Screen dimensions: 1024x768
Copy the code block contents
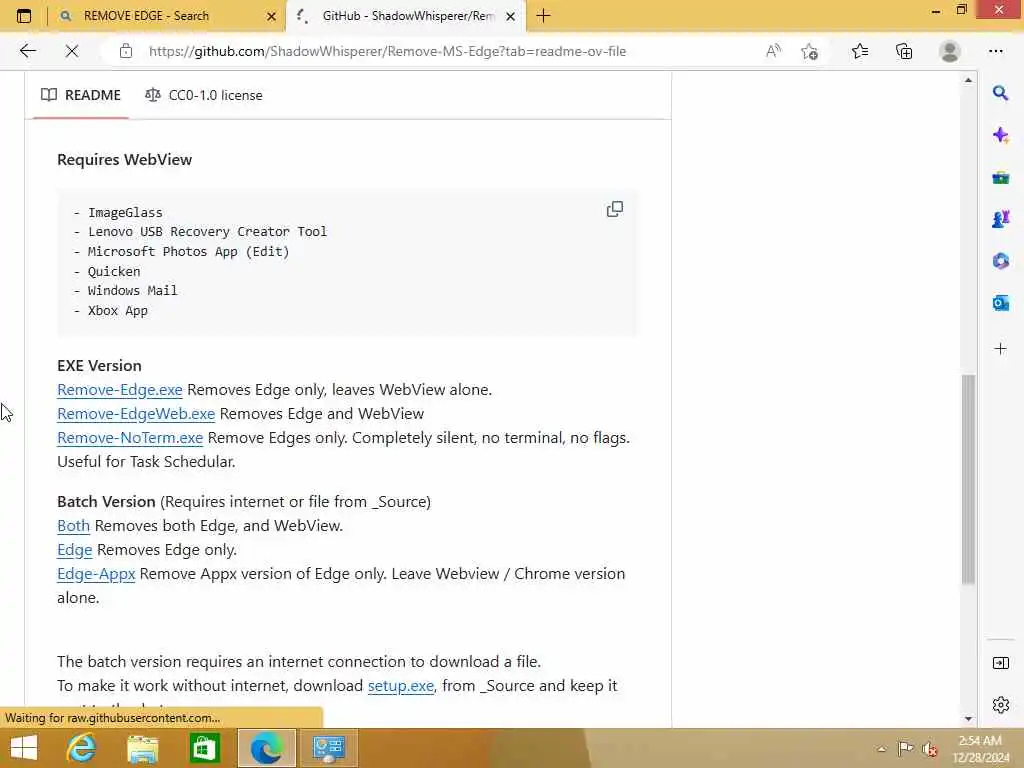pyautogui.click(x=615, y=209)
